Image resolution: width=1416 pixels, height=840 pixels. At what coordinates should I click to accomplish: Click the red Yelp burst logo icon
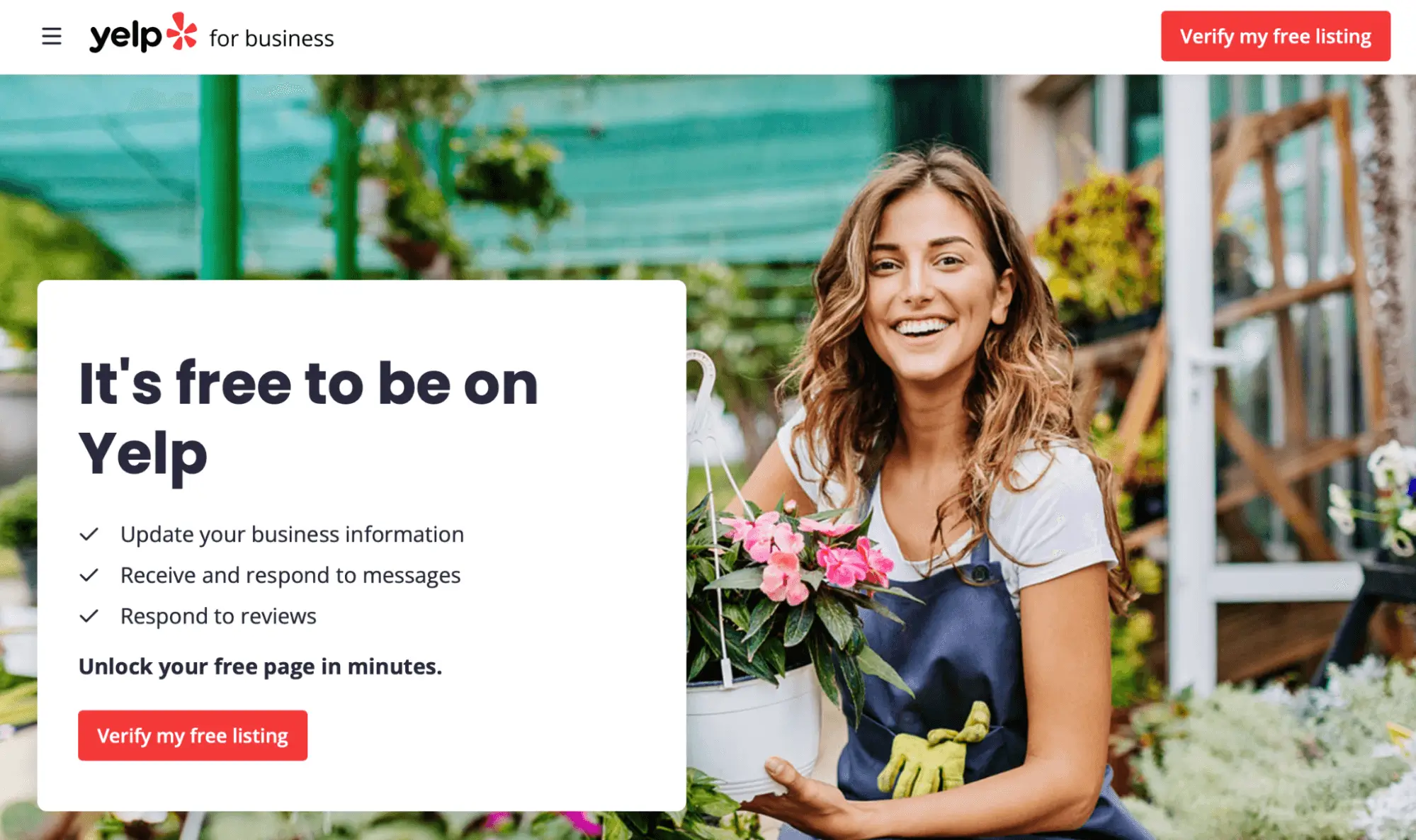click(183, 31)
